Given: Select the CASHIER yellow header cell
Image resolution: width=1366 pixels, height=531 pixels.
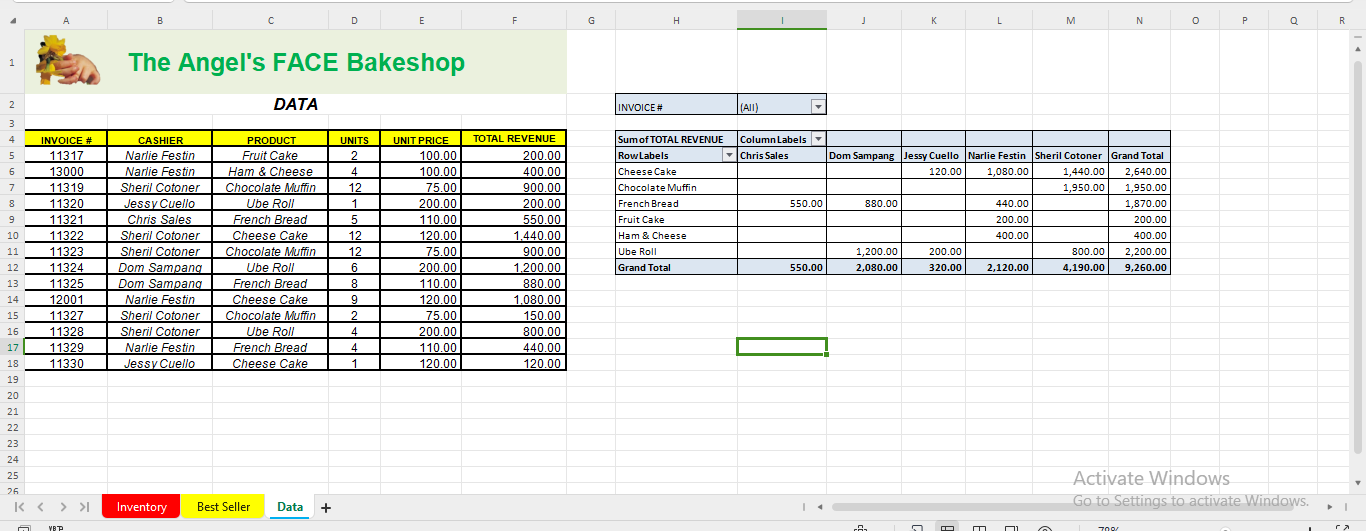Looking at the screenshot, I should [160, 139].
